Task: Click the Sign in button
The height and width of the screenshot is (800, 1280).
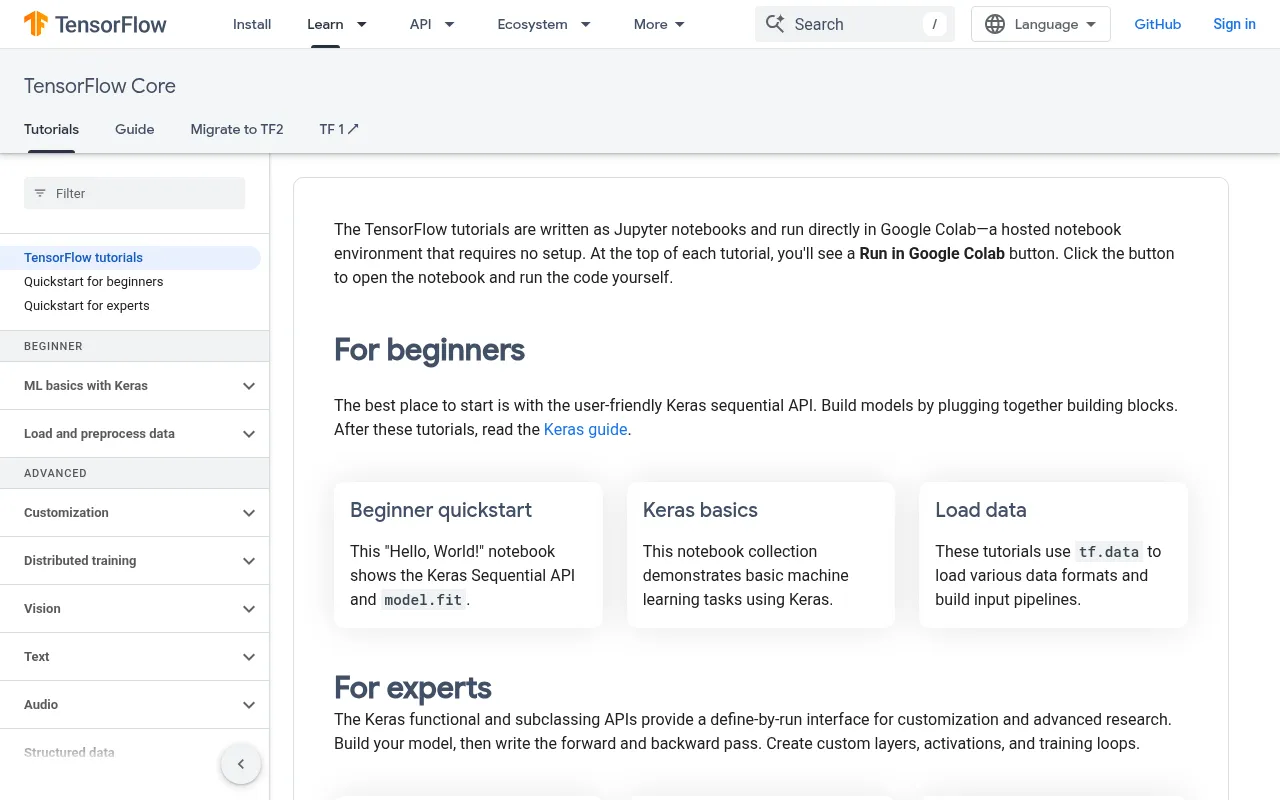Action: (x=1234, y=24)
